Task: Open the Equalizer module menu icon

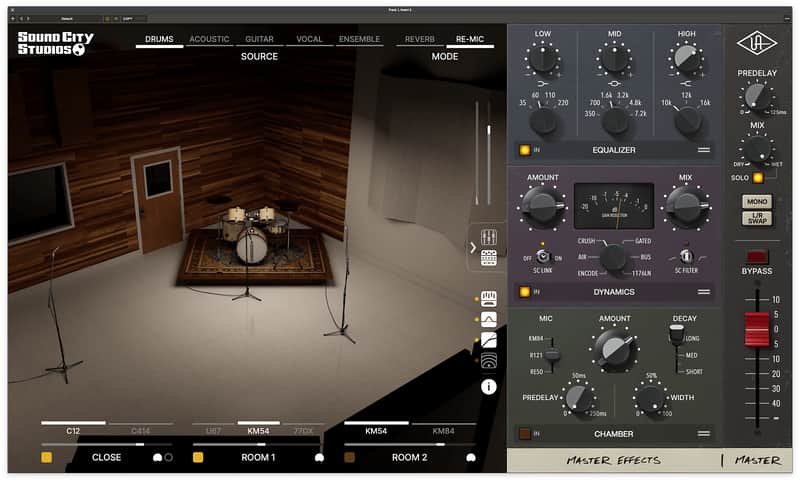Action: click(x=704, y=150)
